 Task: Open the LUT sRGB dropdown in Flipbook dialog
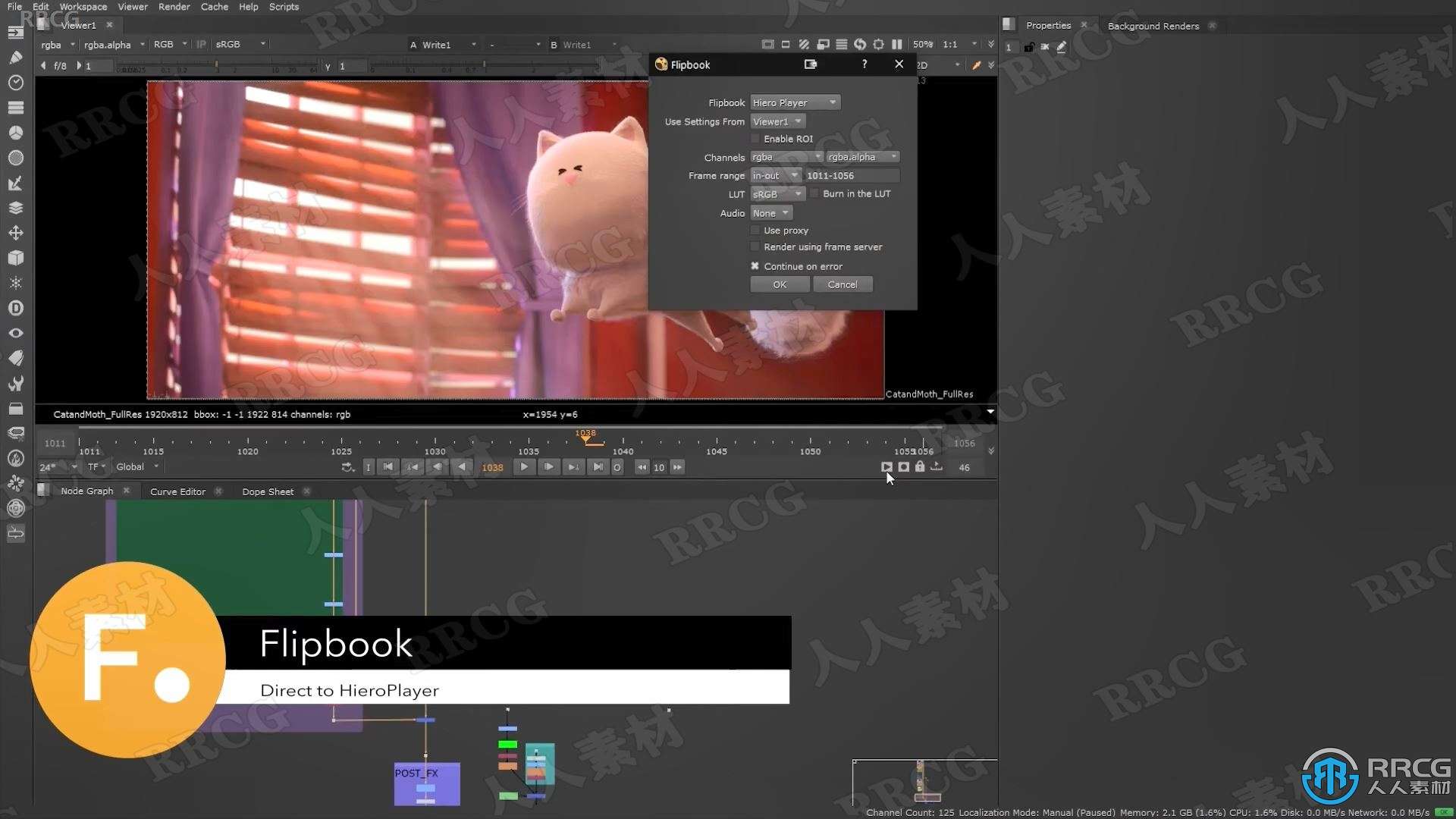click(x=777, y=194)
